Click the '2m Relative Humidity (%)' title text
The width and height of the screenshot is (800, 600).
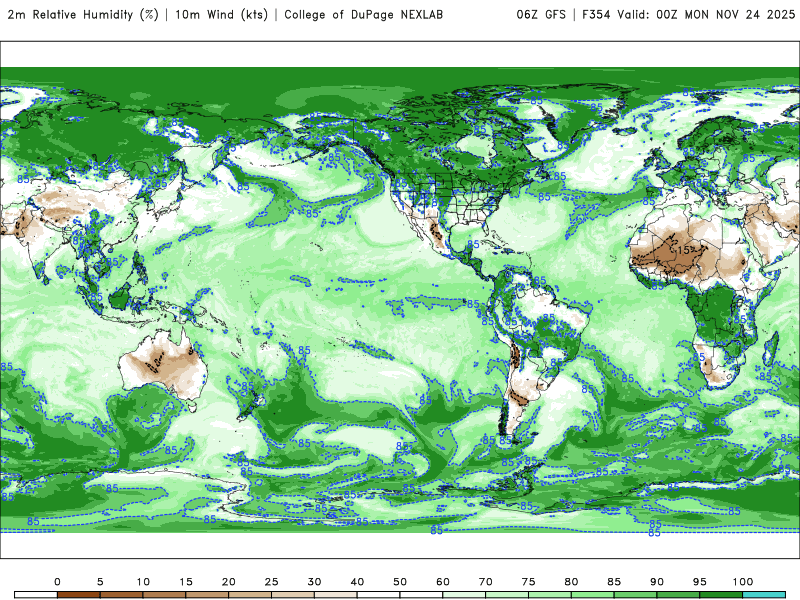[x=83, y=15]
